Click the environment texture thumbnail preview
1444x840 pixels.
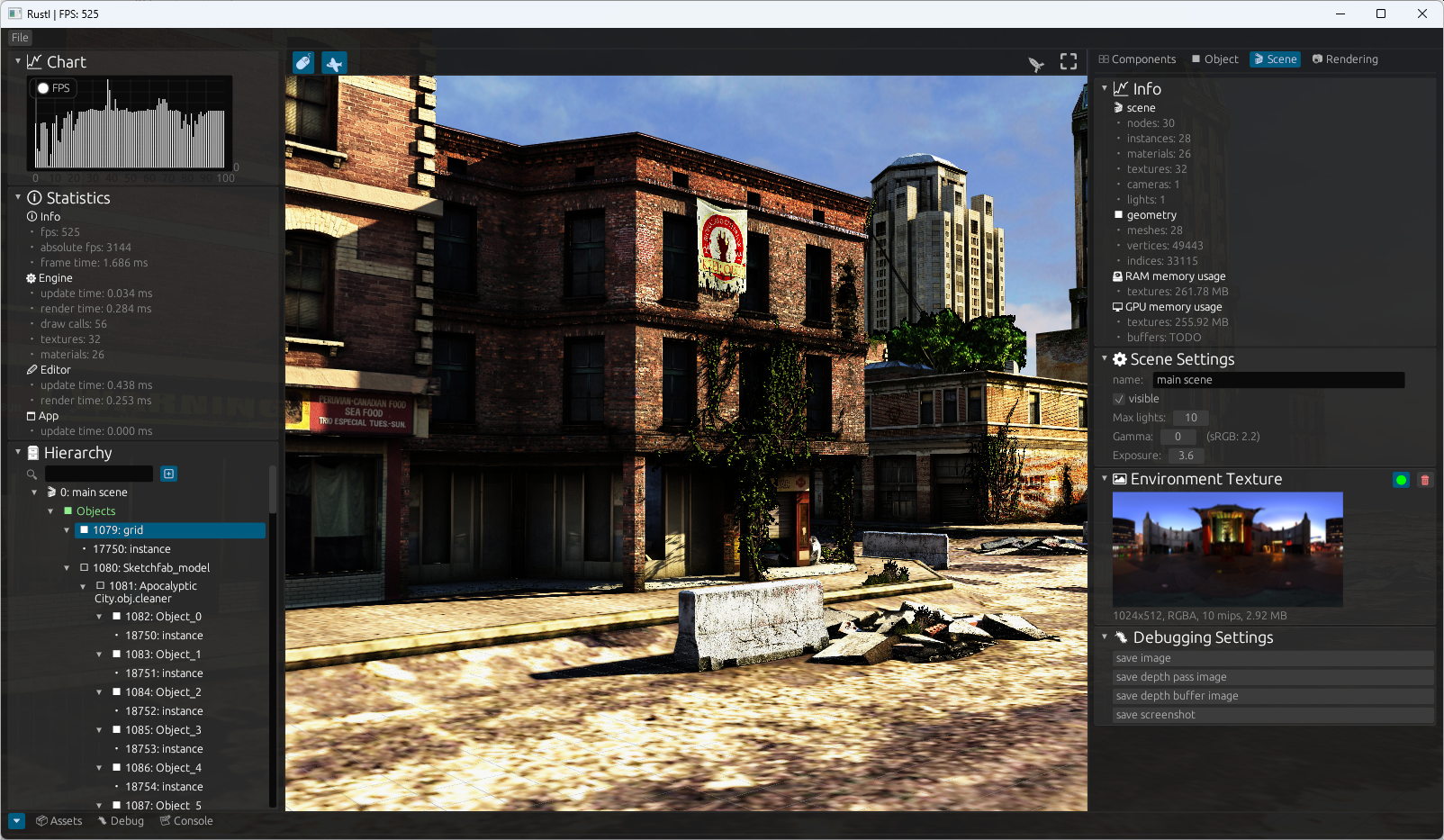[x=1228, y=549]
